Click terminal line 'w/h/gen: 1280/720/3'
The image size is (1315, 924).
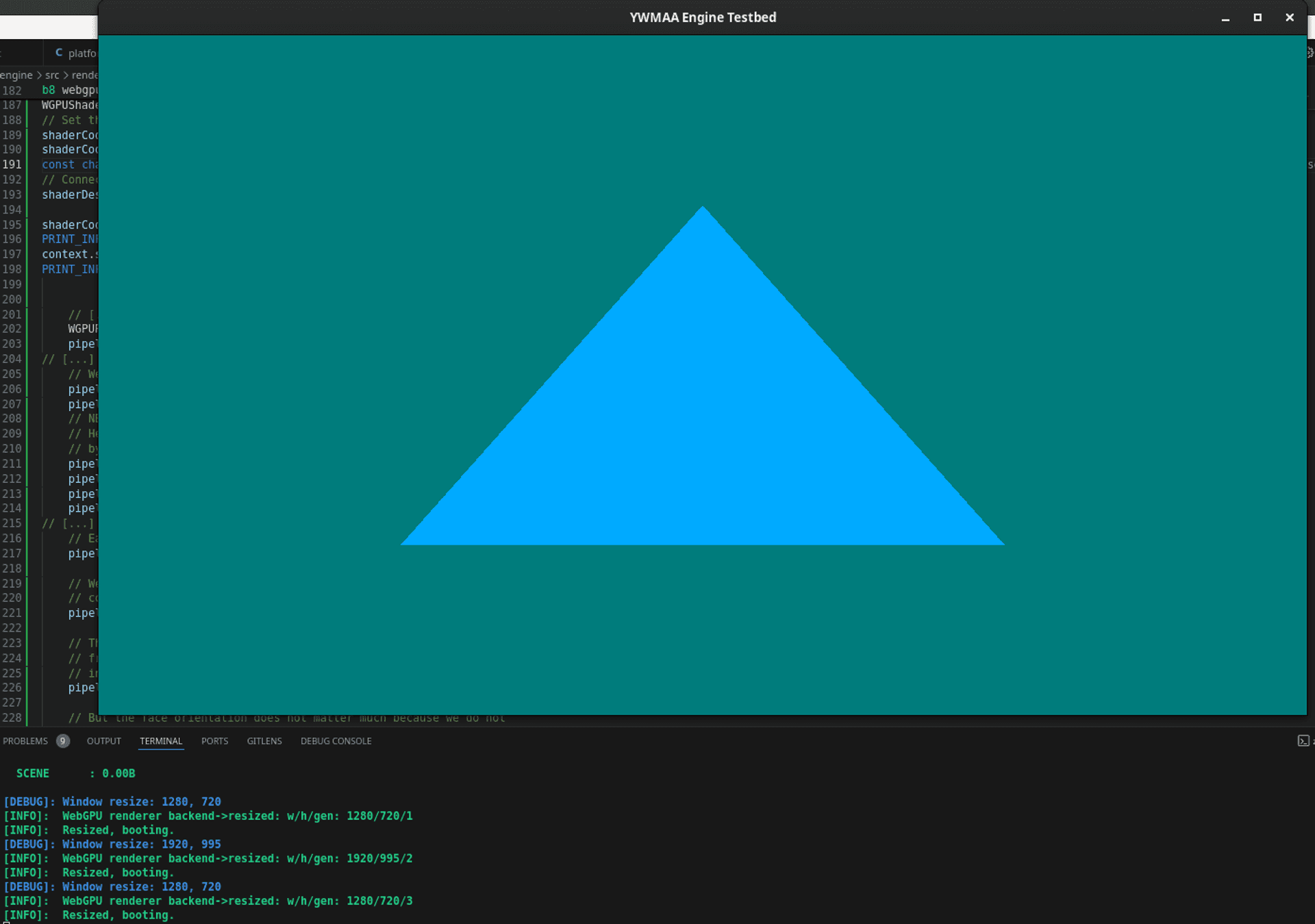click(x=350, y=901)
